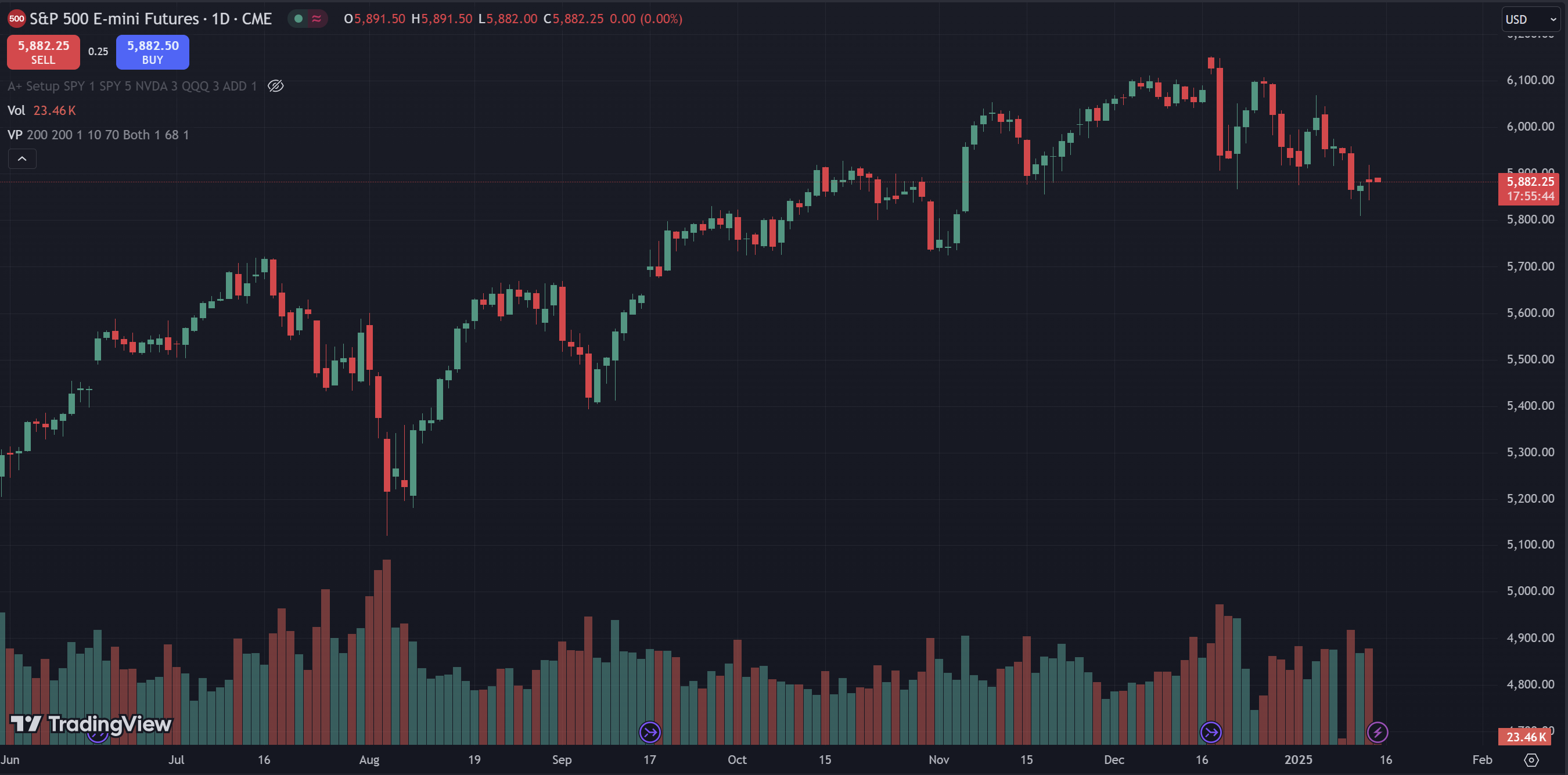Open chart settings gear at bottom right
Viewport: 1568px width, 775px height.
[1531, 760]
